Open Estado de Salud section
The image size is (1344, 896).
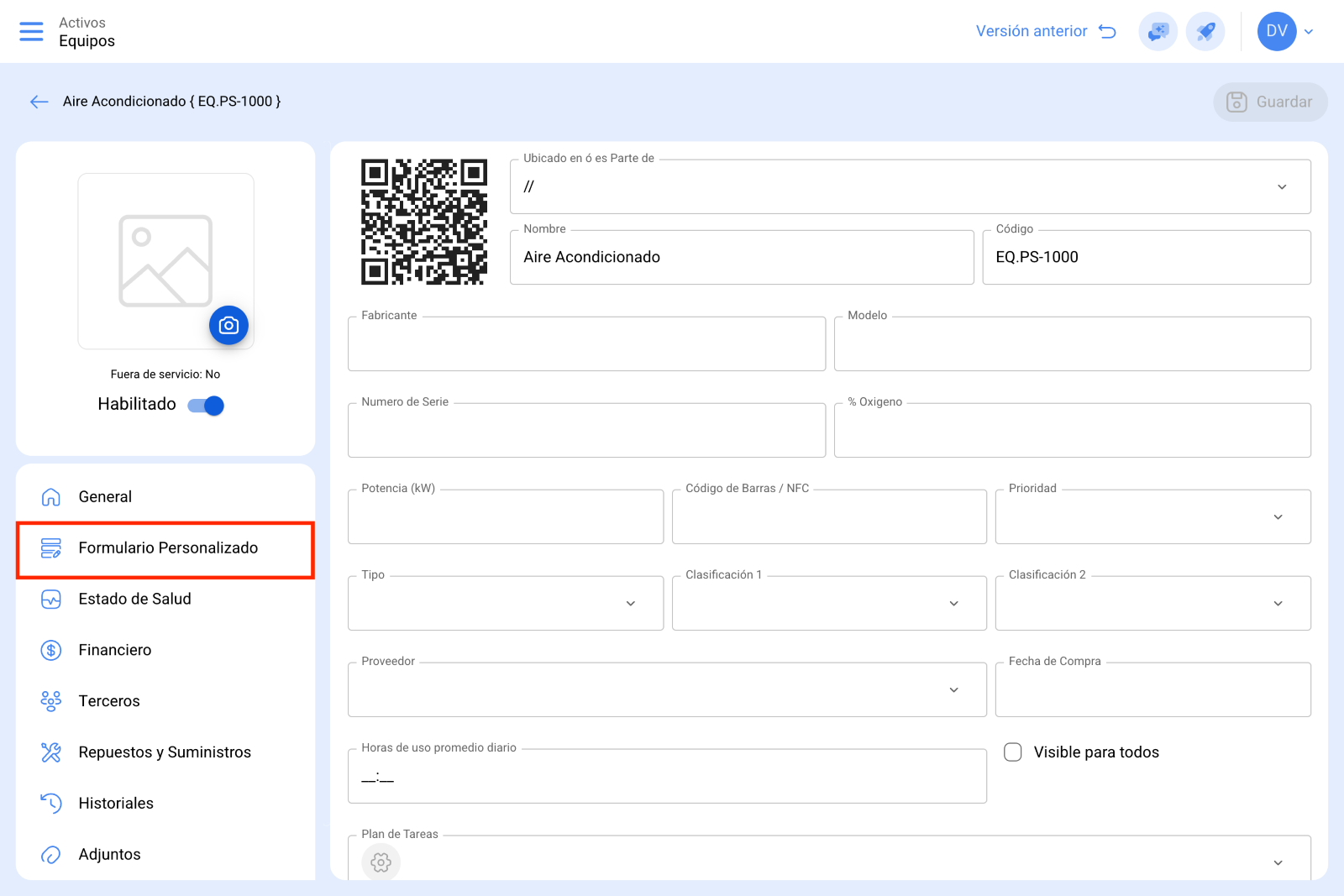coord(165,600)
